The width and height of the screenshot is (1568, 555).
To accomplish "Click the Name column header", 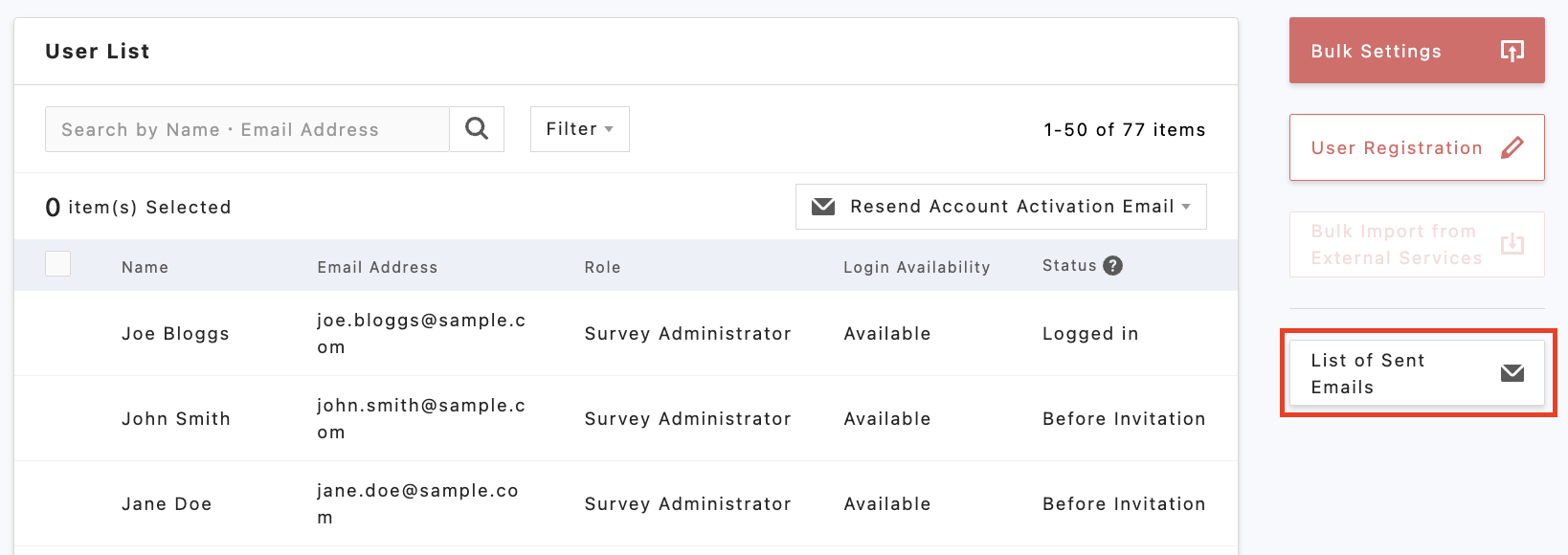I will click(x=145, y=267).
